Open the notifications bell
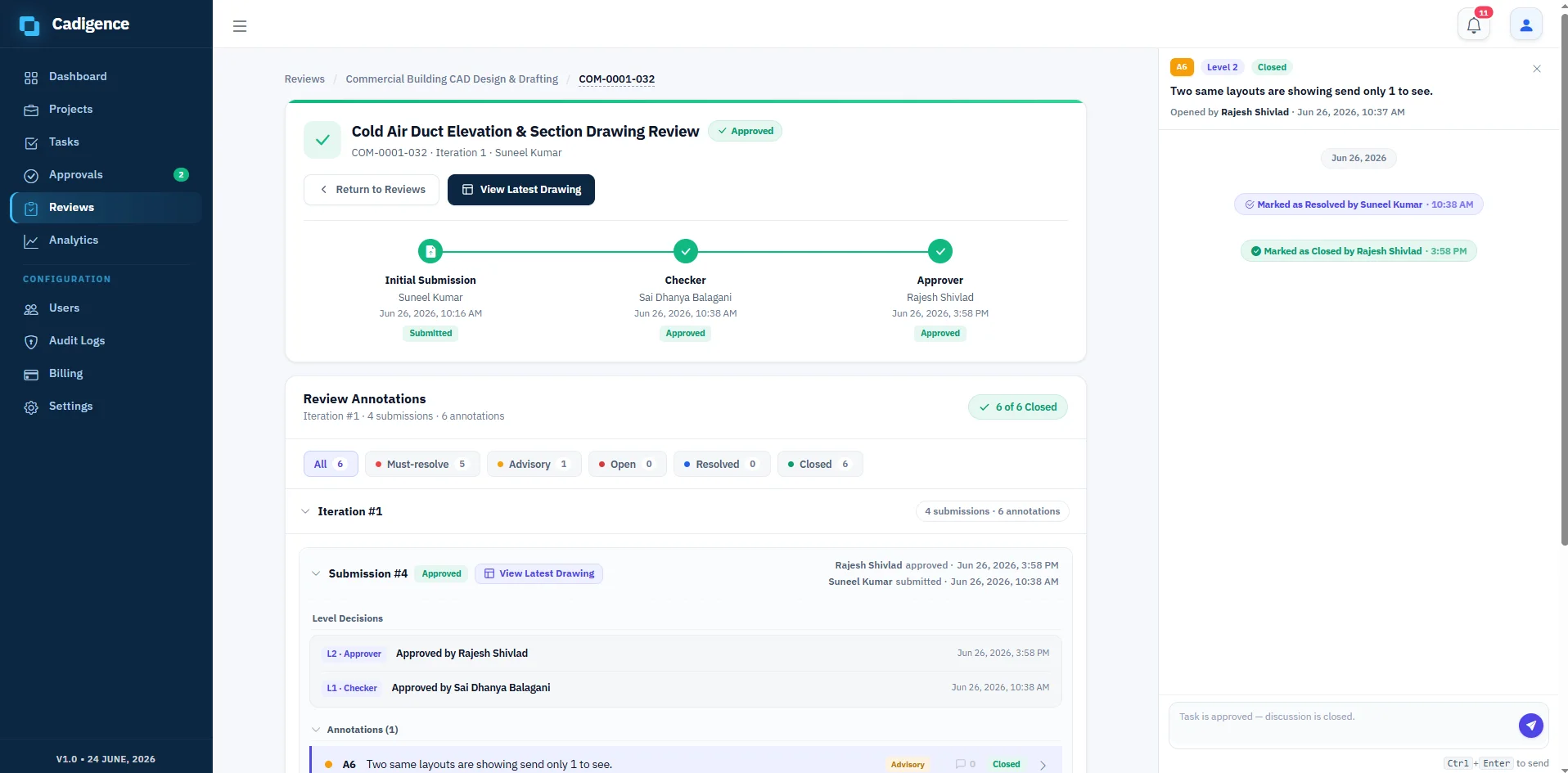The width and height of the screenshot is (1568, 773). [x=1474, y=25]
